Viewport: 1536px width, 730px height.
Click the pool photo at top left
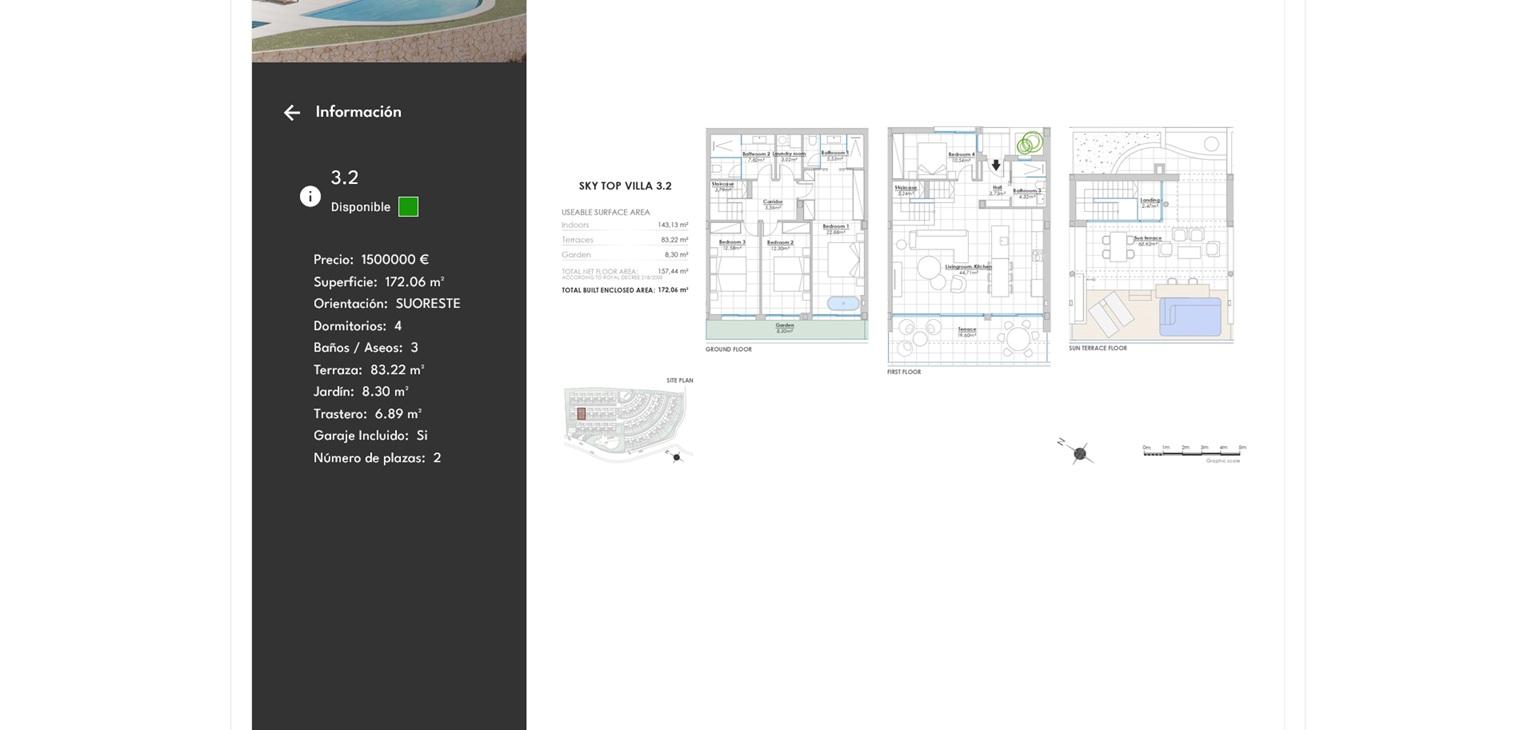coord(389,31)
